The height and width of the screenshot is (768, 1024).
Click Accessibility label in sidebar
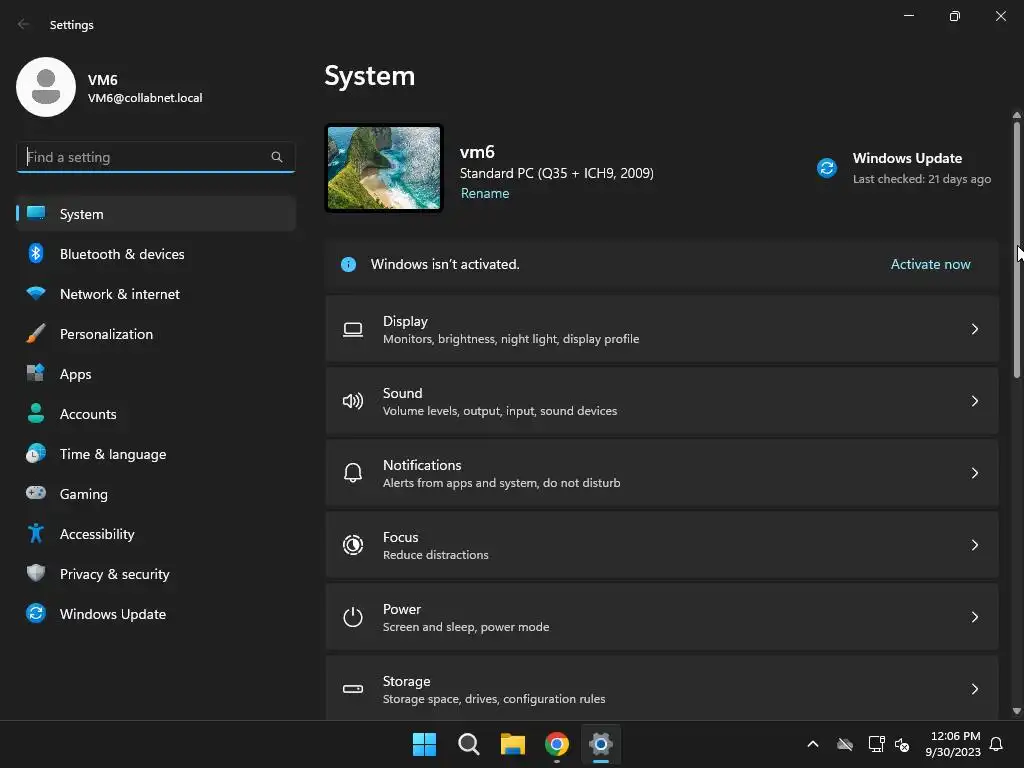click(97, 534)
